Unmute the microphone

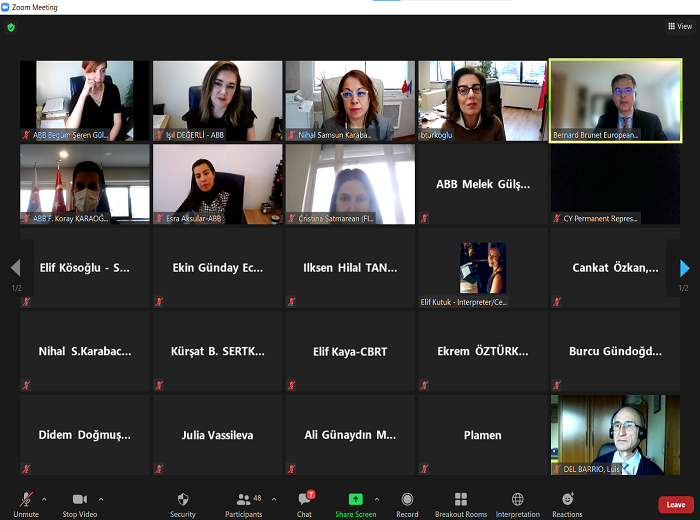pyautogui.click(x=26, y=500)
